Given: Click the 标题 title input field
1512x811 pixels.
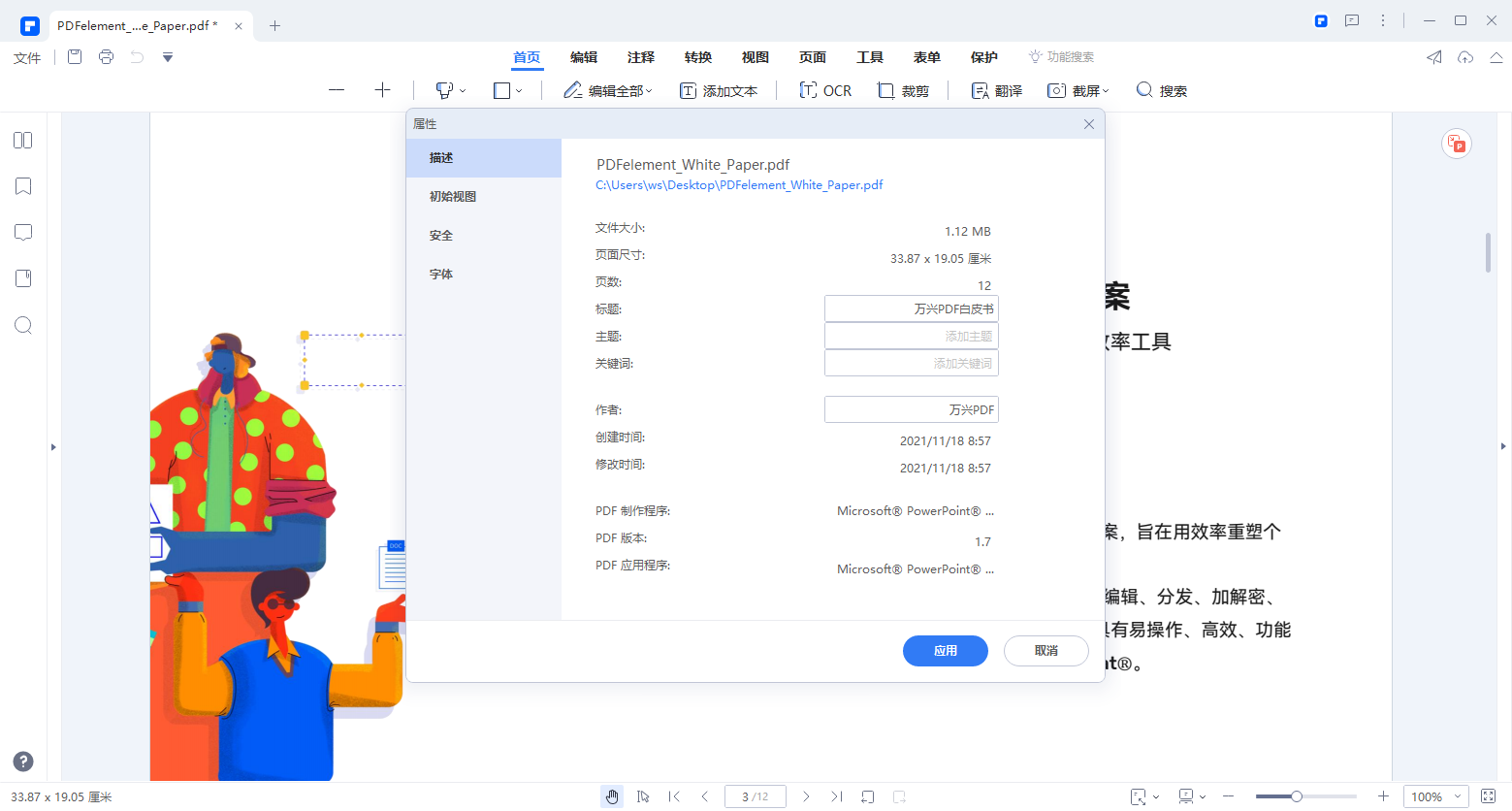Looking at the screenshot, I should 911,308.
